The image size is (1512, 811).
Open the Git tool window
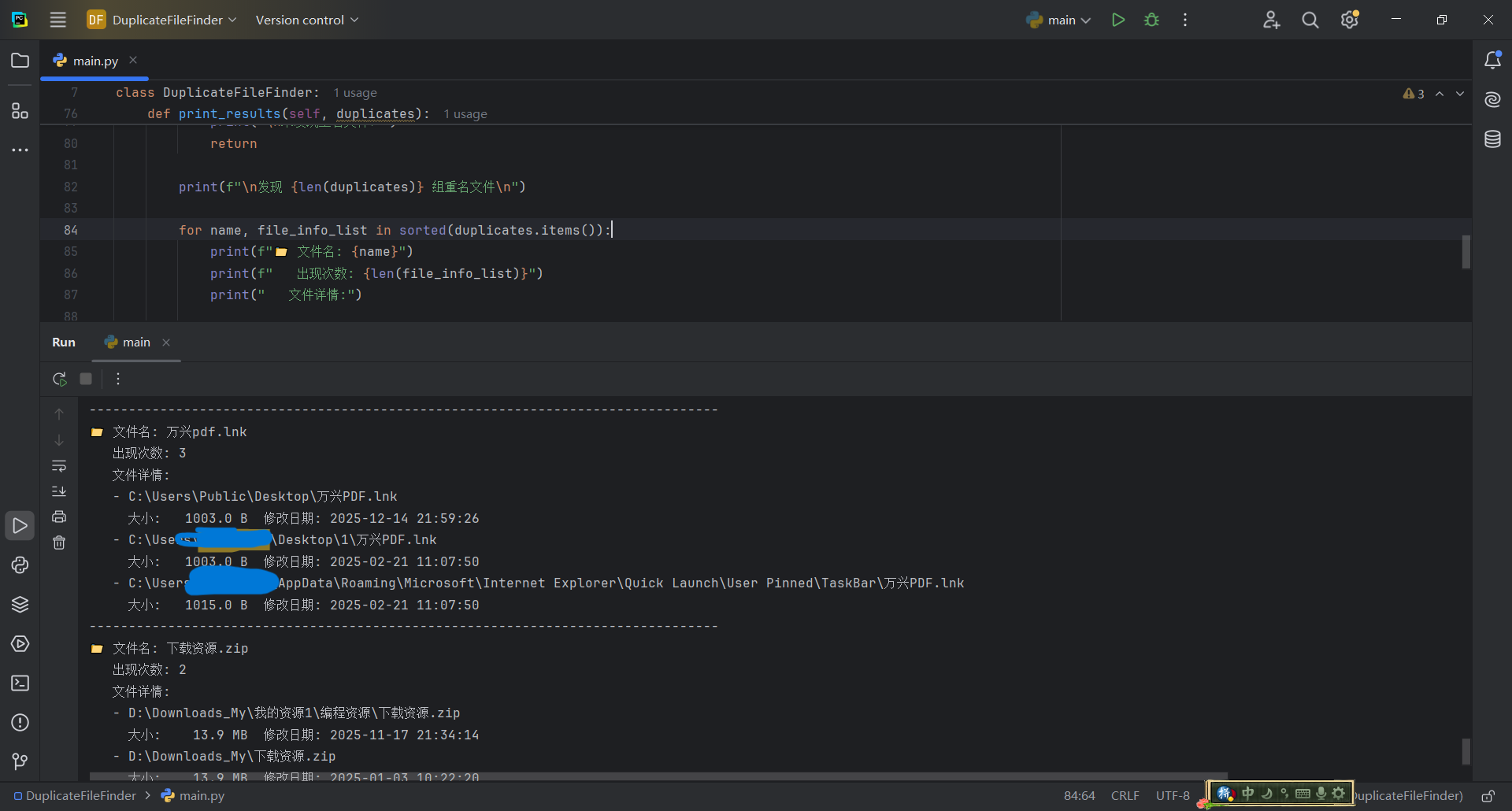pos(20,761)
